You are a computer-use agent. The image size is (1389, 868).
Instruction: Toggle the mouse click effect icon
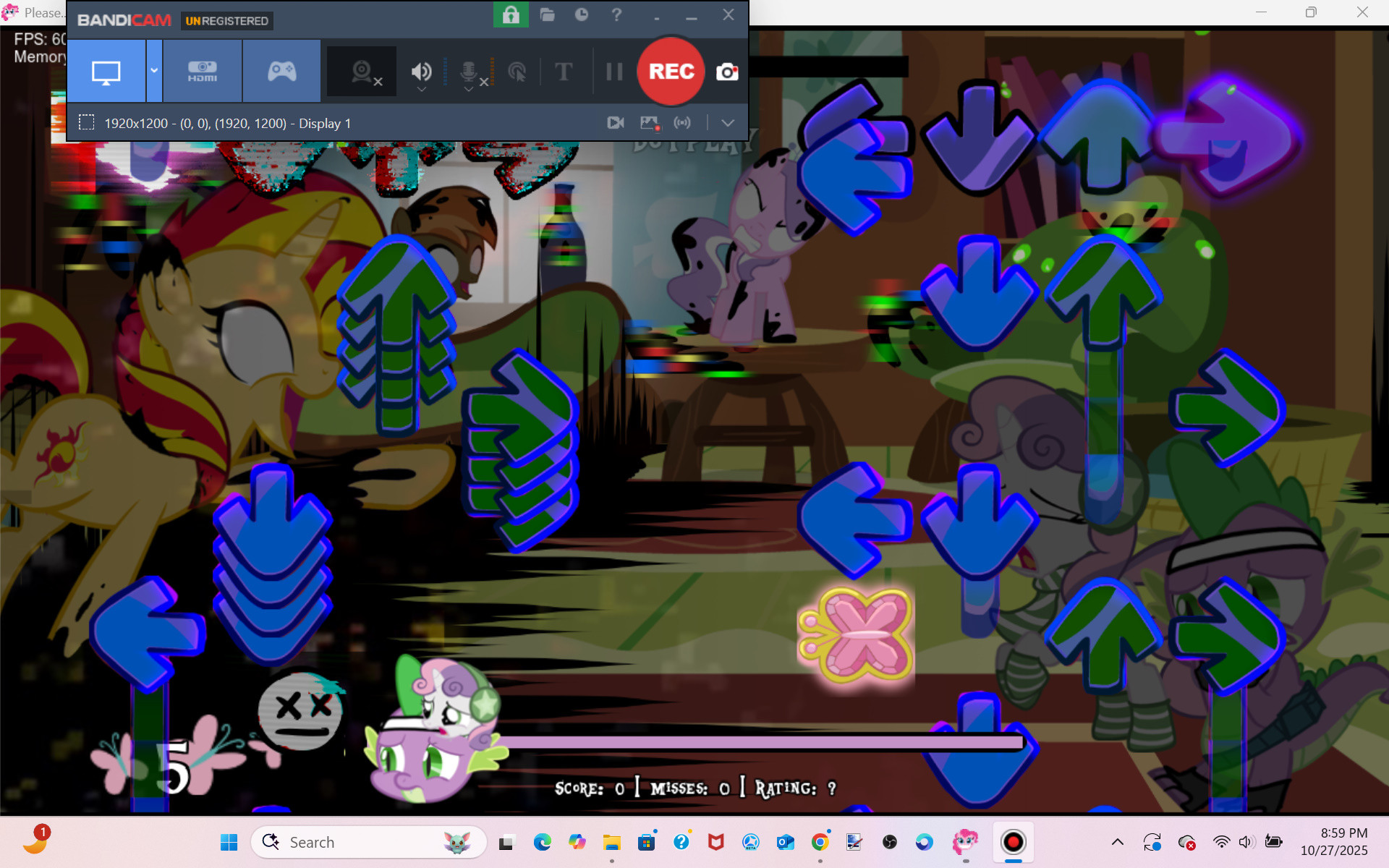click(517, 72)
